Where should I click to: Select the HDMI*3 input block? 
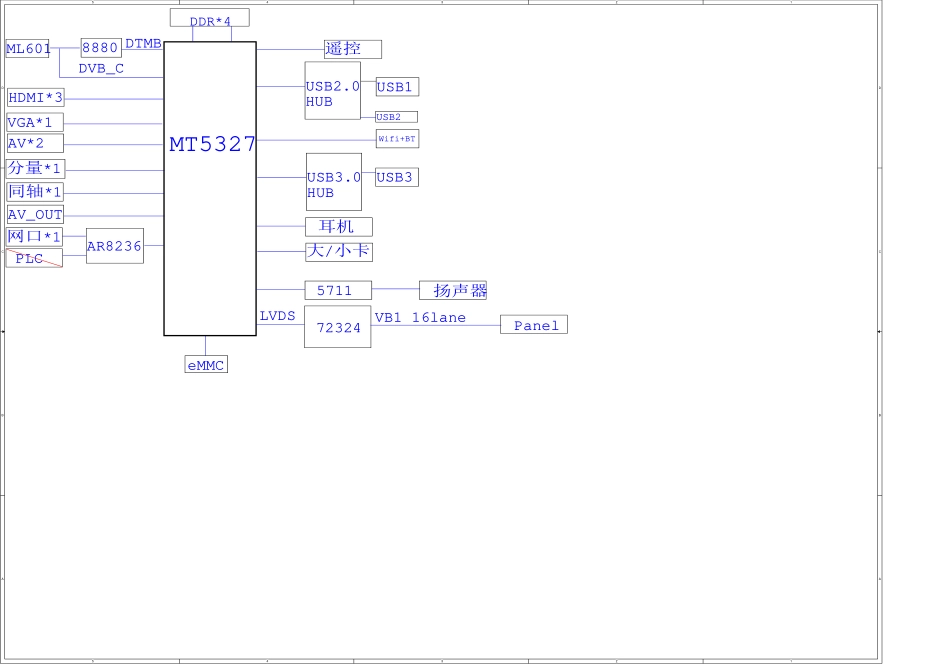click(x=35, y=98)
